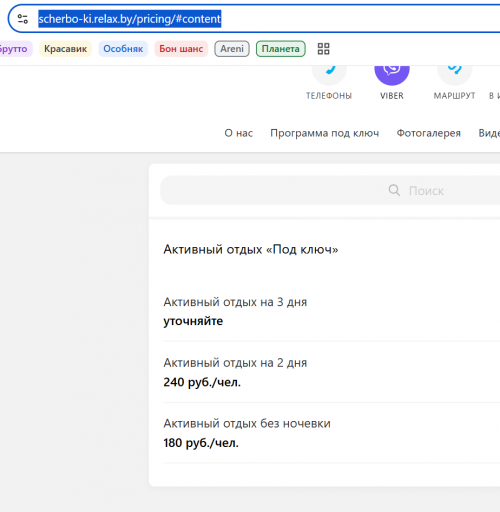Open Программа под ключ menu item
500x512 pixels.
click(325, 133)
